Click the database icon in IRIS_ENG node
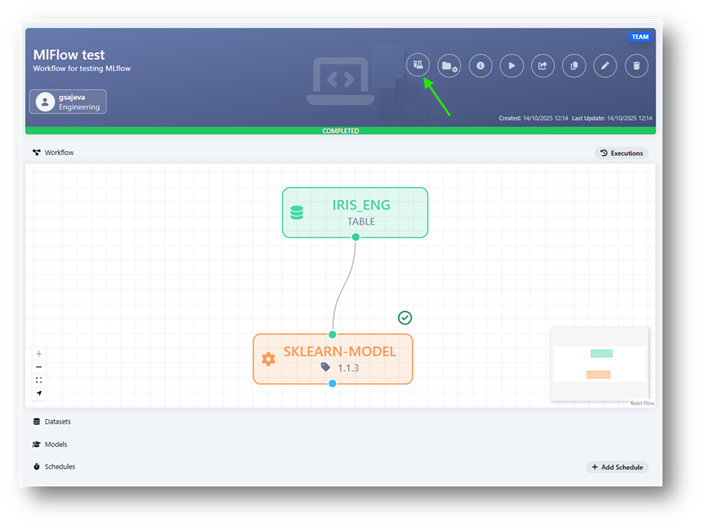 coord(297,212)
